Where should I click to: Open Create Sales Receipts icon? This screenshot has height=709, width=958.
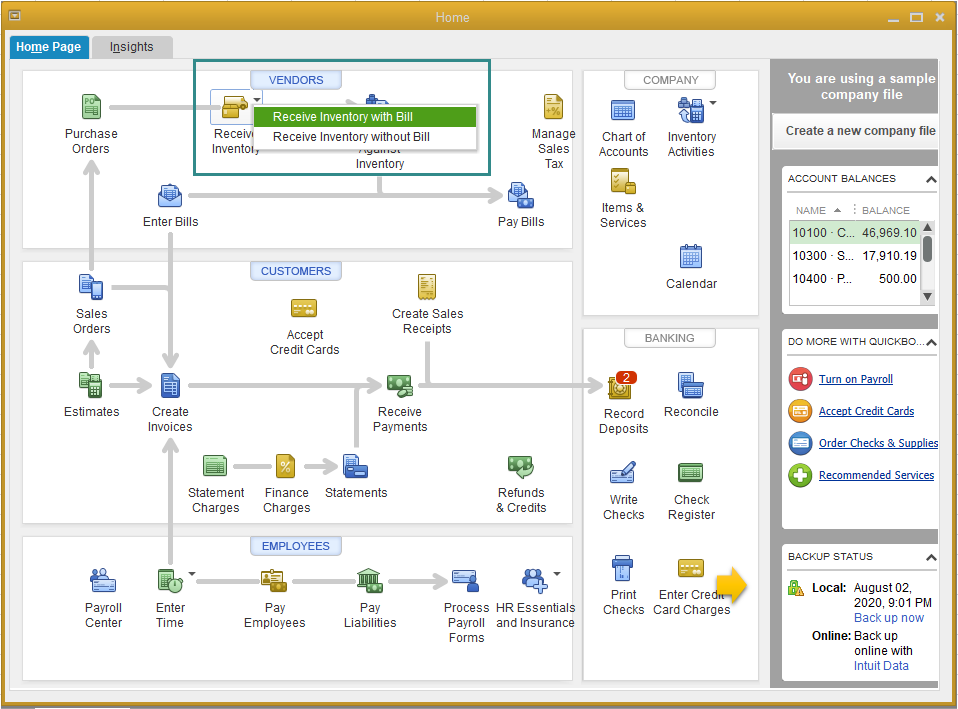pos(426,287)
